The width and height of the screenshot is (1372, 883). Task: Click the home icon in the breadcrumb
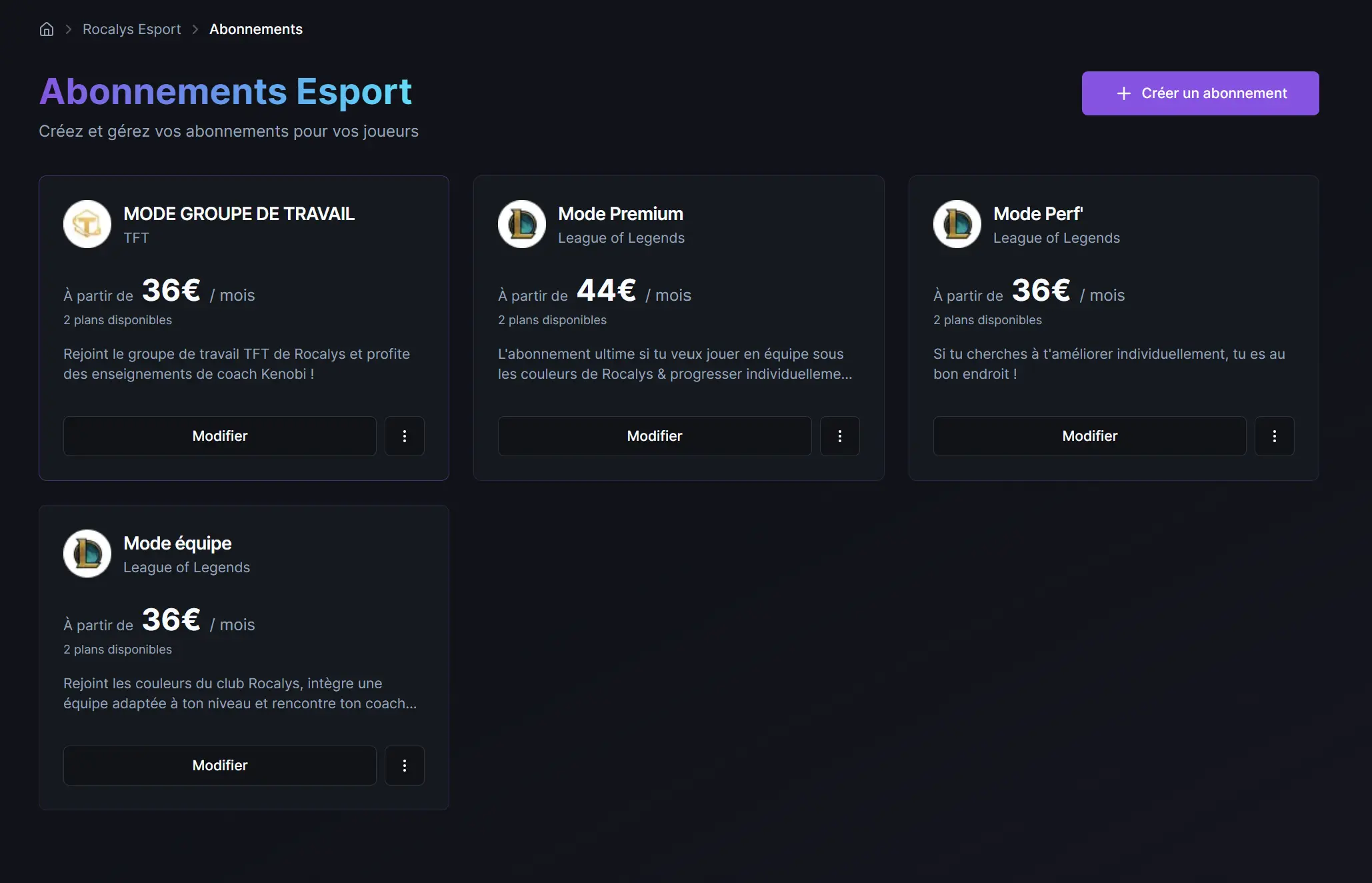pyautogui.click(x=46, y=29)
